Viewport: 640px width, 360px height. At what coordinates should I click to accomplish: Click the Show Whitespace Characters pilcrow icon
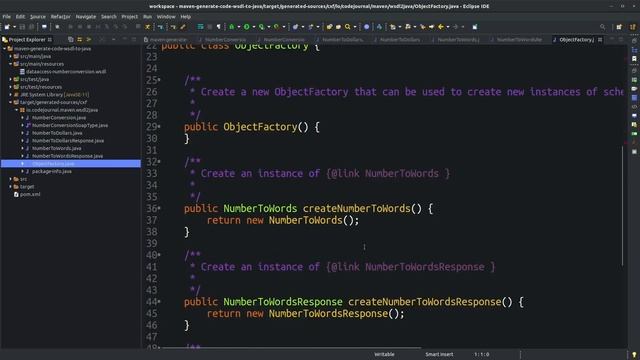pos(219,27)
